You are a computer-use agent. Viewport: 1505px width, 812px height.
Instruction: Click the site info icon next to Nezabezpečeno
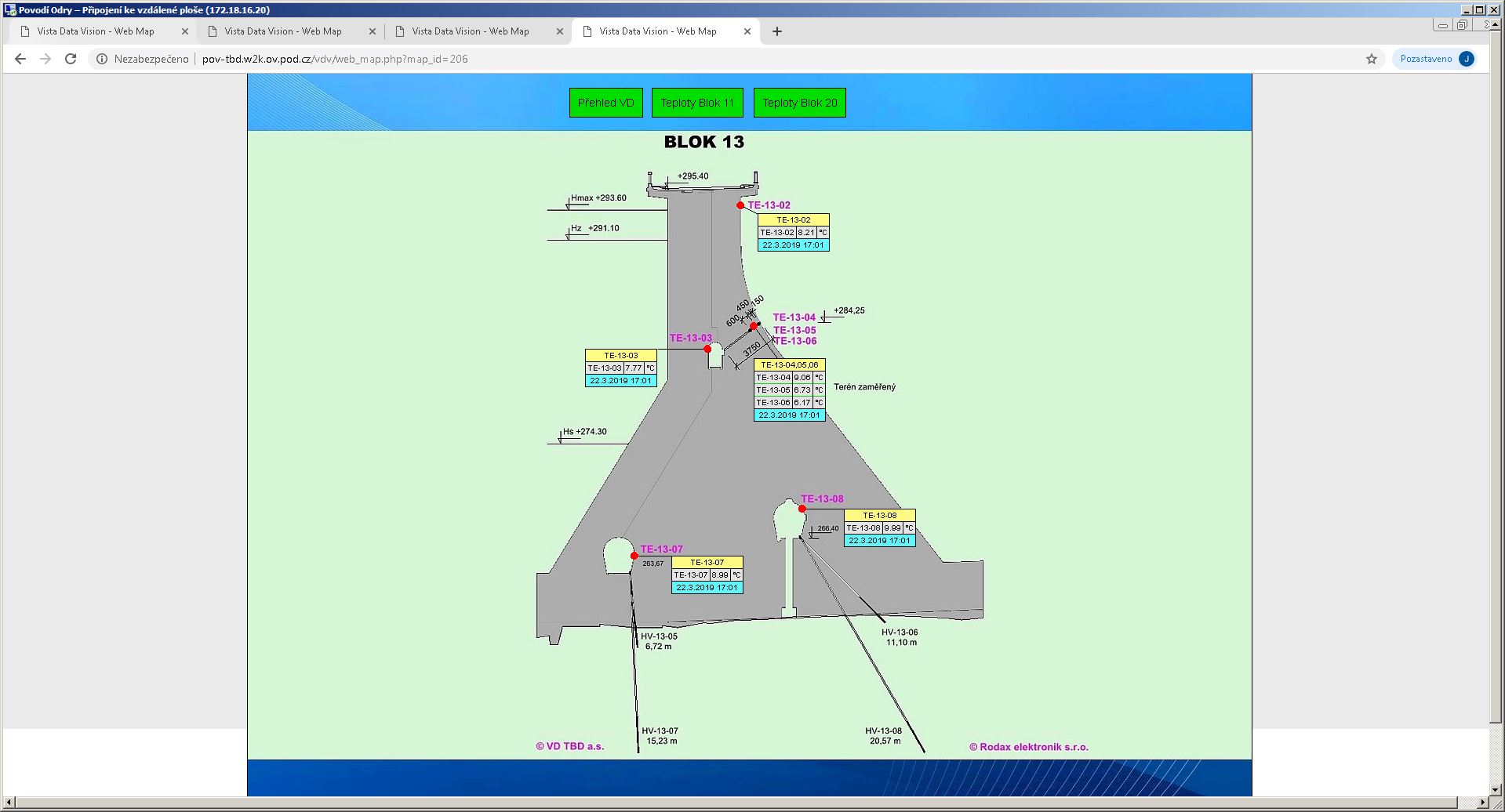click(102, 59)
